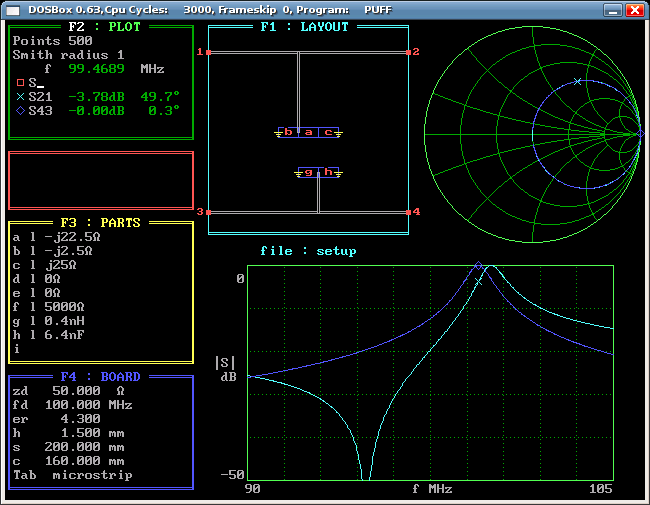The height and width of the screenshot is (505, 650).
Task: Select part d 0Ω row
Action: tap(36, 279)
